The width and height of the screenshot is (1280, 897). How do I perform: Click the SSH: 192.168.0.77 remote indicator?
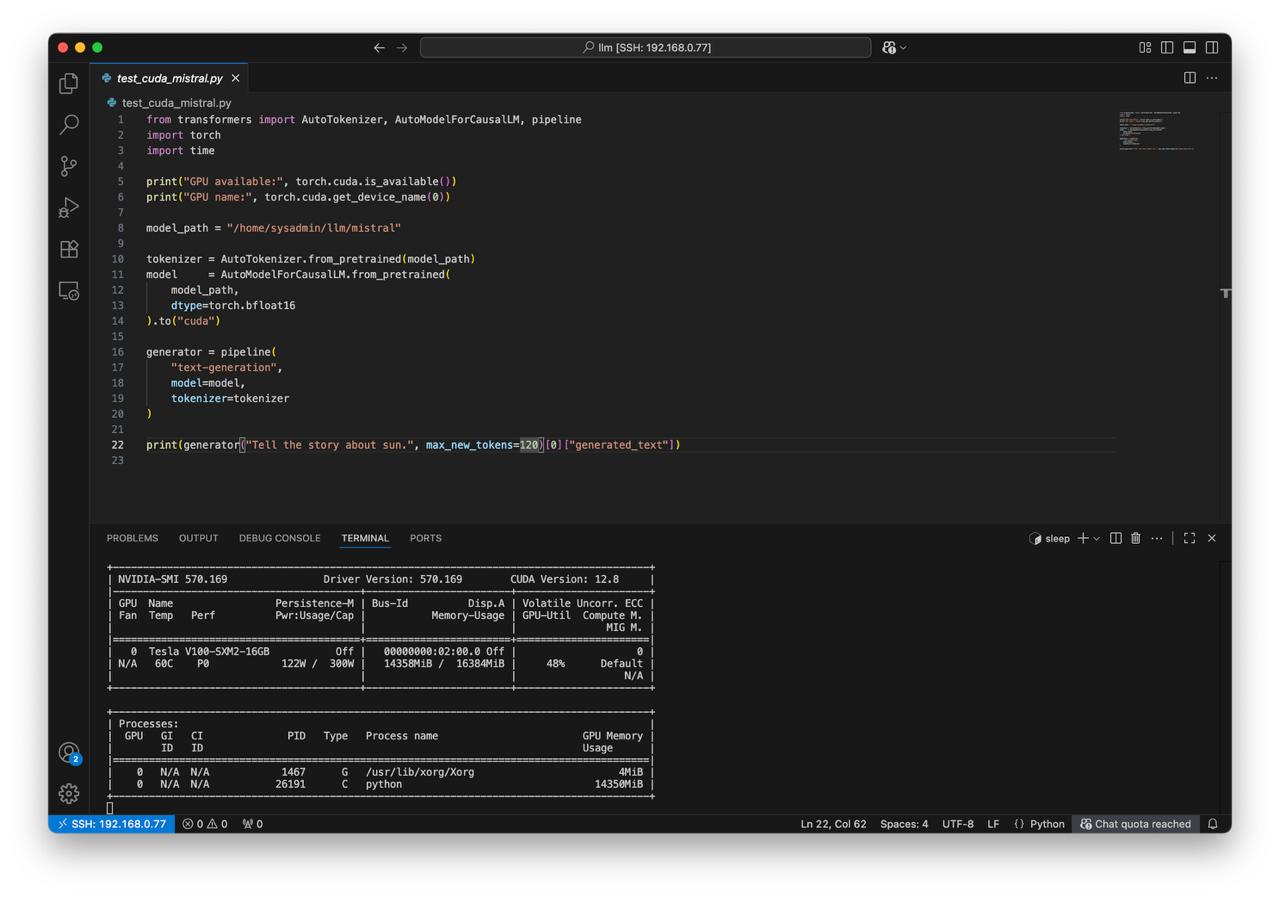pos(111,824)
